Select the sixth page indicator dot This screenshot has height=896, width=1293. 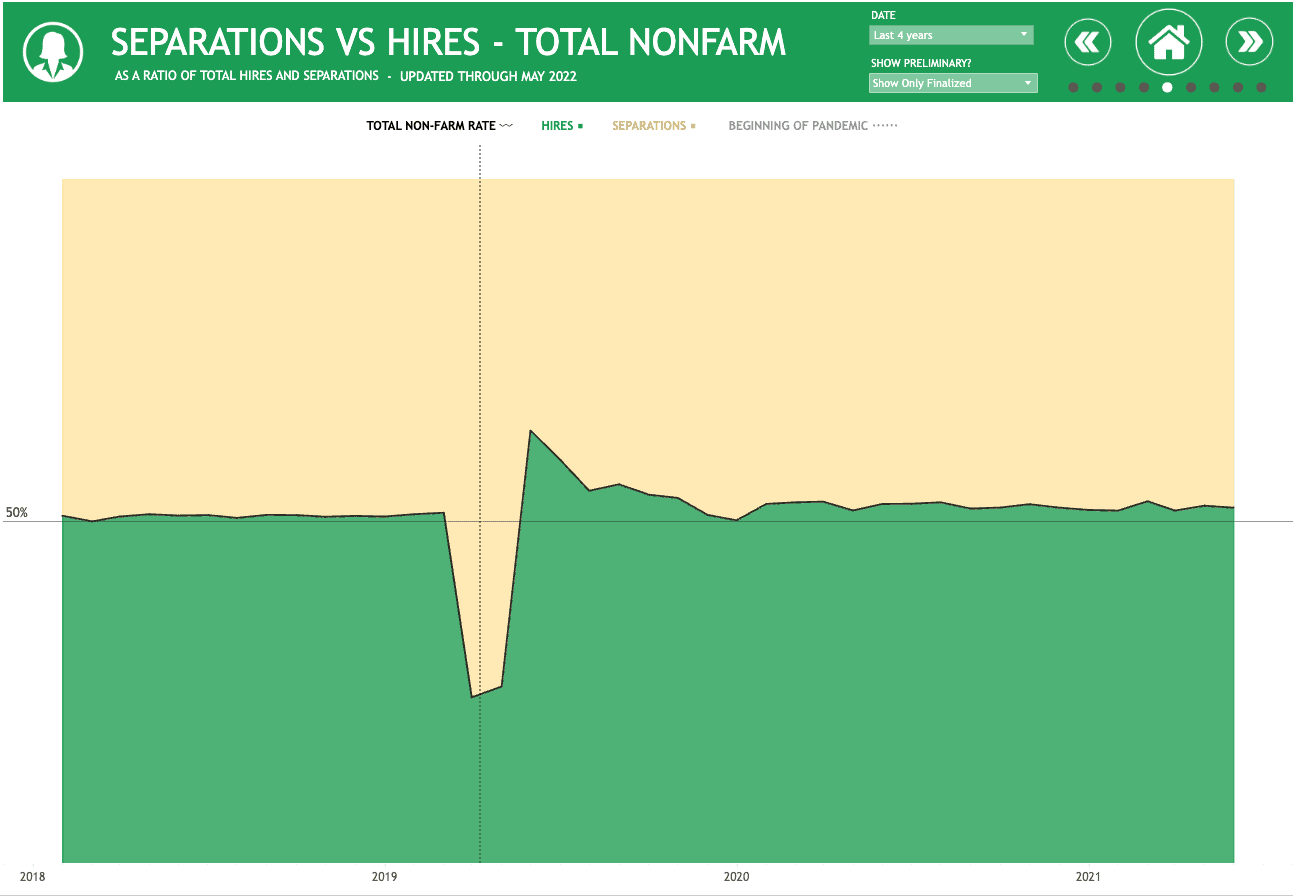(1191, 87)
